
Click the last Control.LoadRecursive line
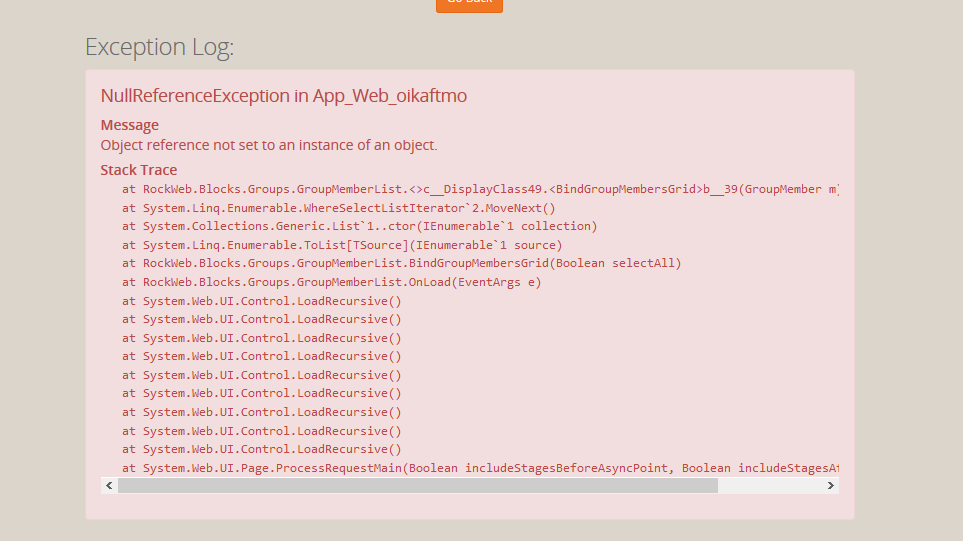pyautogui.click(x=262, y=449)
